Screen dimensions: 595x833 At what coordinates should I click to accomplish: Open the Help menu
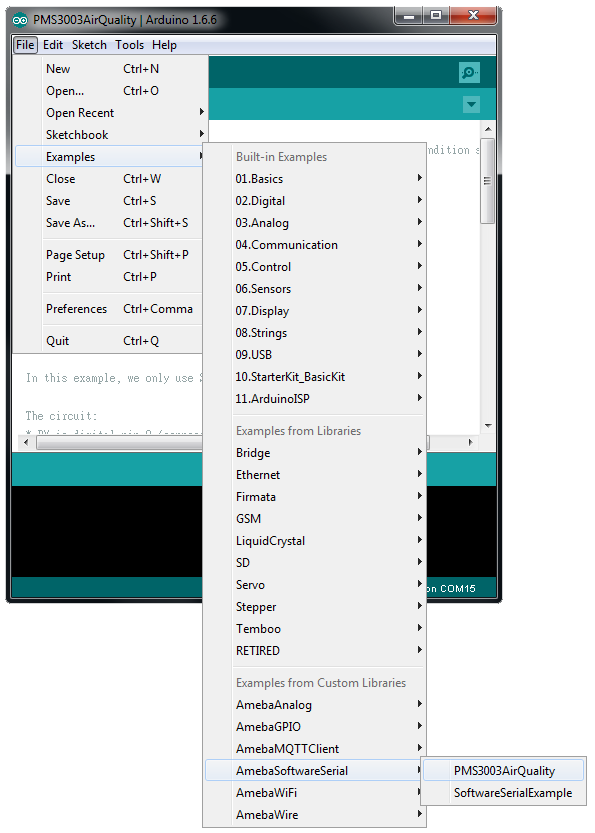click(164, 45)
